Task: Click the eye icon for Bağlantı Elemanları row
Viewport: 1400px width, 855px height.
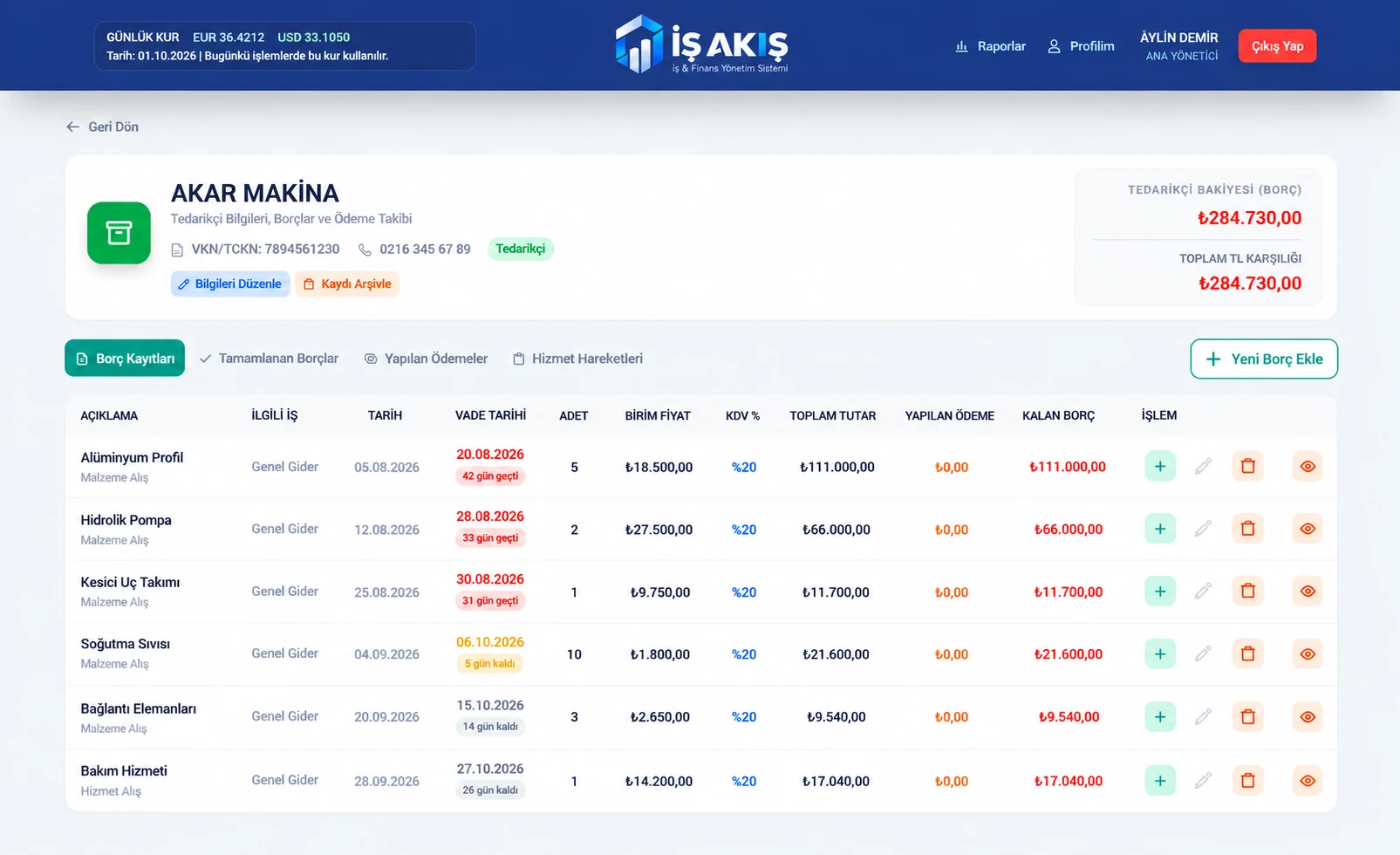Action: tap(1308, 717)
